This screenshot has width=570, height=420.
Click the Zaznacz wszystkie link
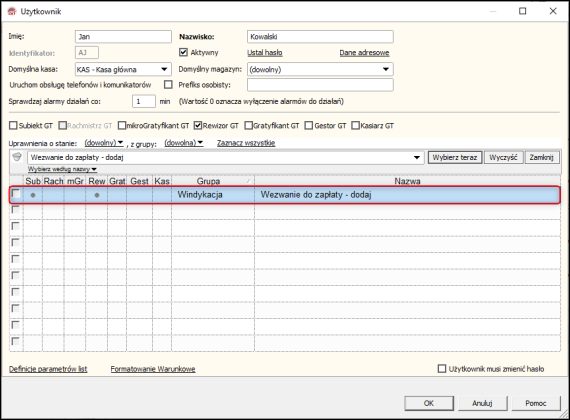(x=246, y=143)
